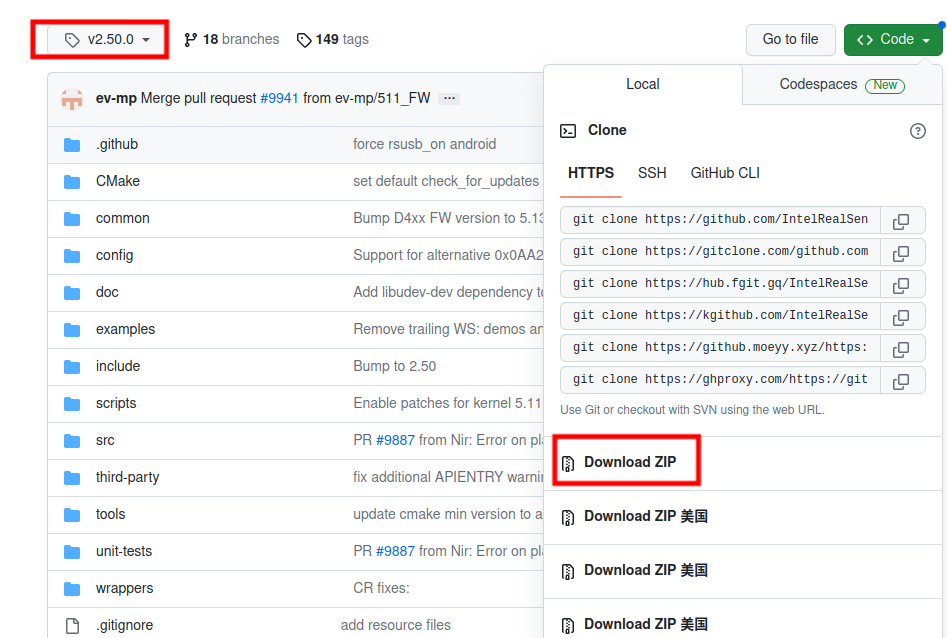Copy the github.com HTTPS clone command

click(x=901, y=221)
